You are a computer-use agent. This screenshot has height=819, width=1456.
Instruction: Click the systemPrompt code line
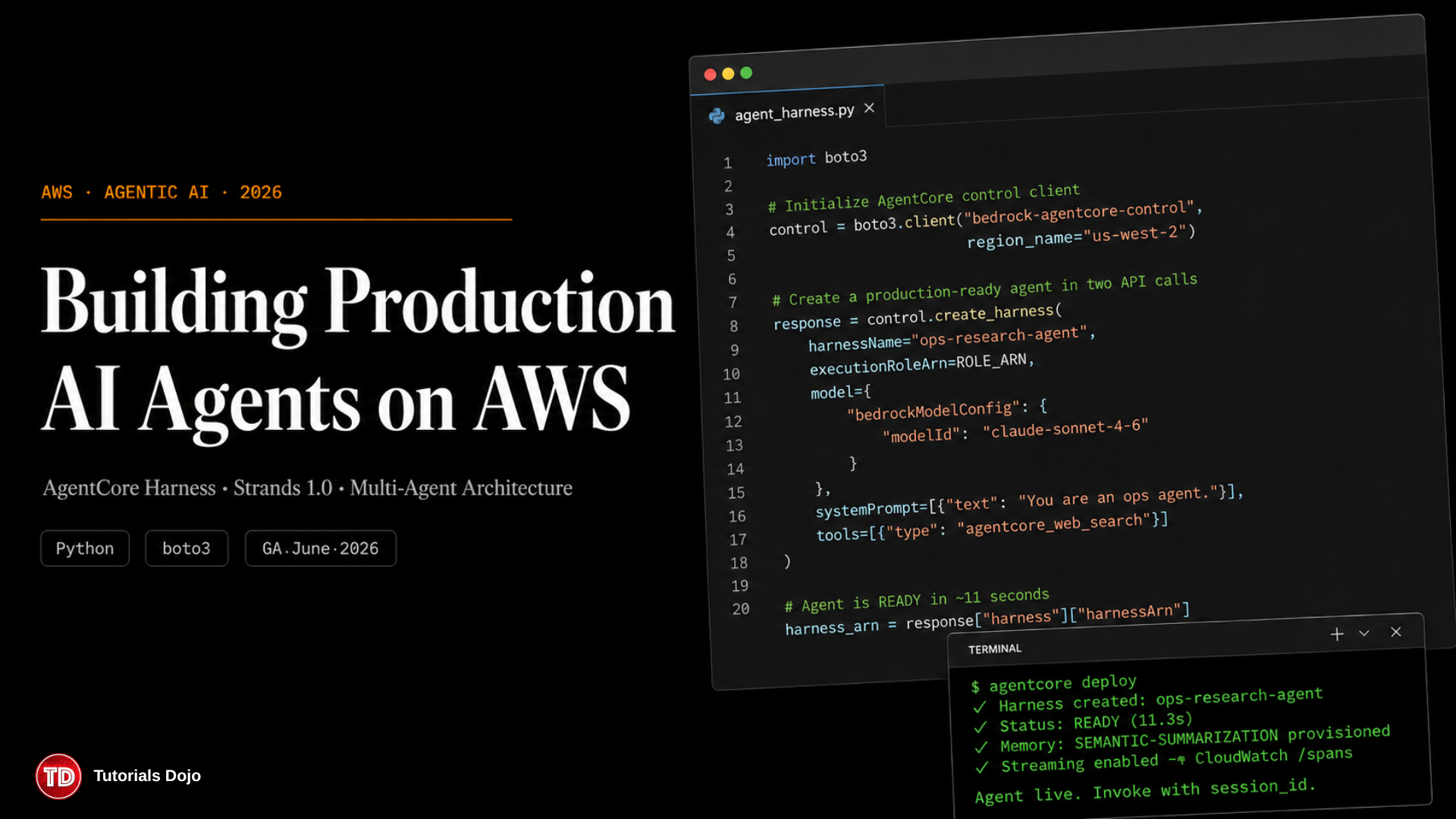[1029, 501]
